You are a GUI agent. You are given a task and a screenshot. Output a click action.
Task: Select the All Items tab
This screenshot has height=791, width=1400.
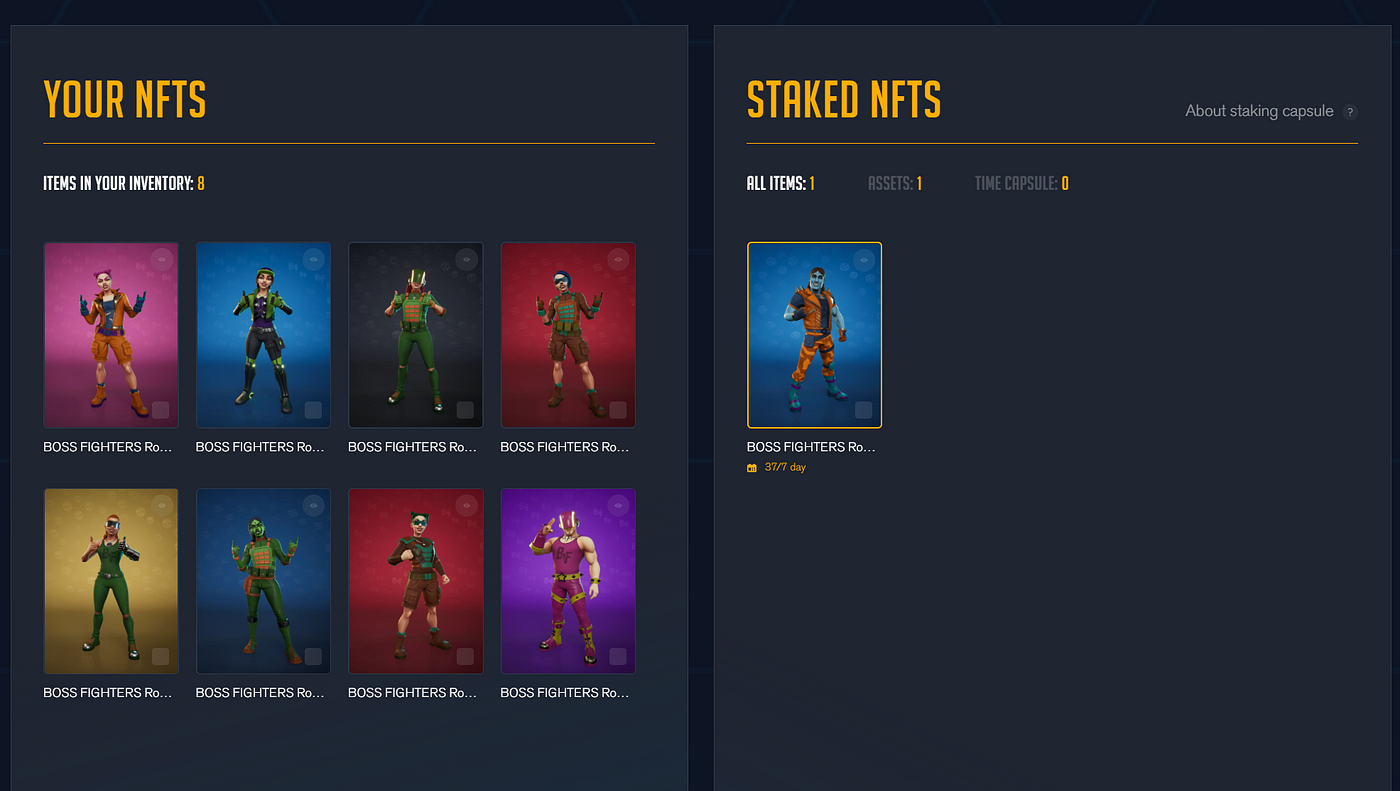(781, 183)
